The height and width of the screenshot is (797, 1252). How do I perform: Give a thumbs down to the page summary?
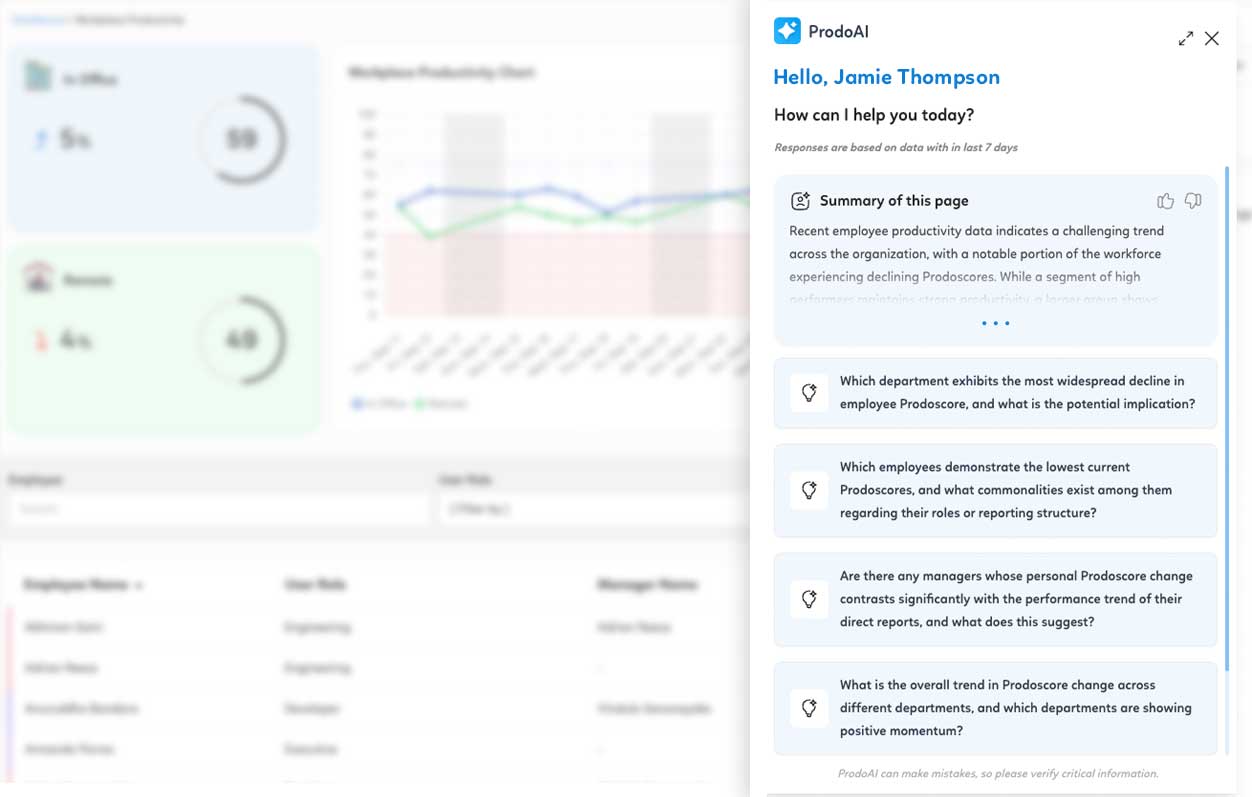click(1193, 201)
